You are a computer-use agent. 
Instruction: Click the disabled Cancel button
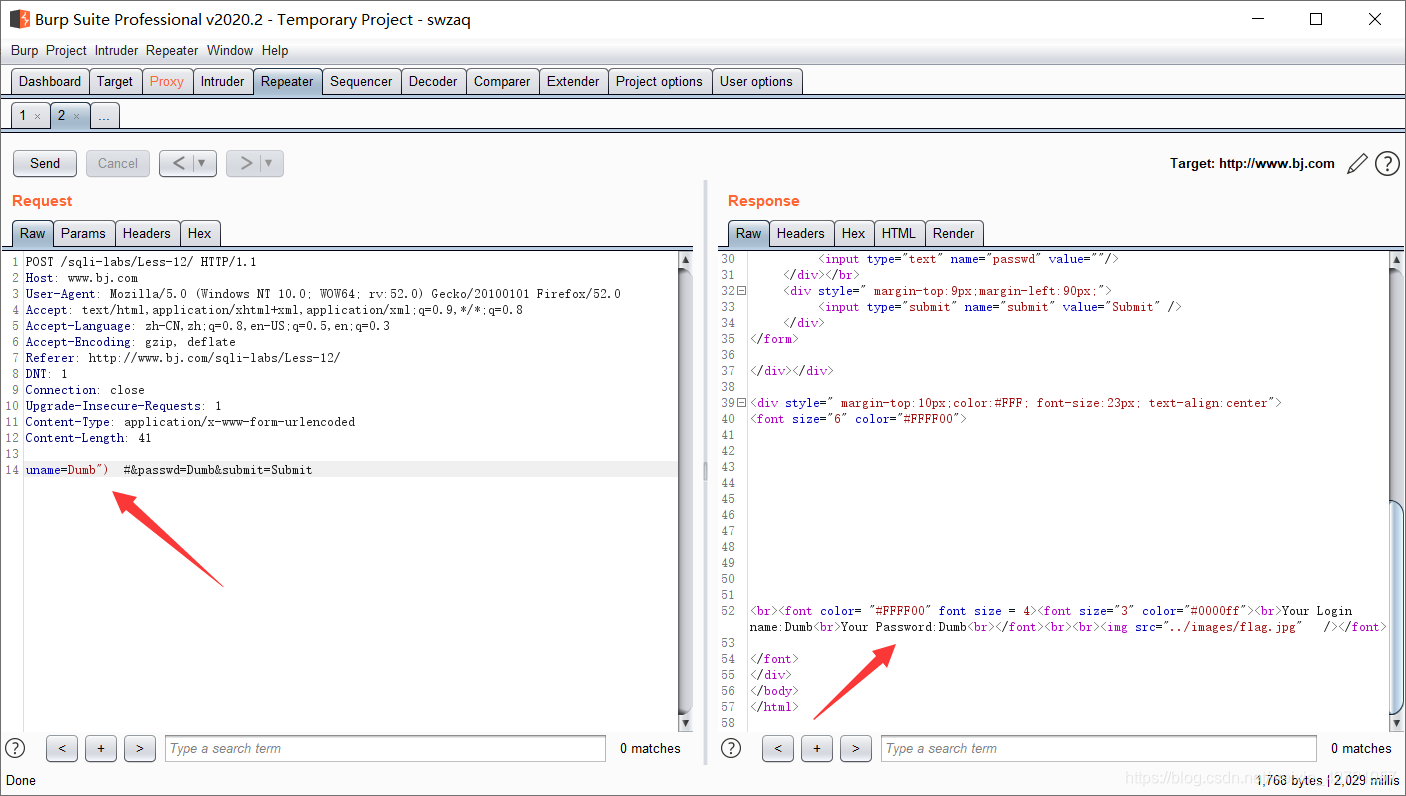click(118, 163)
